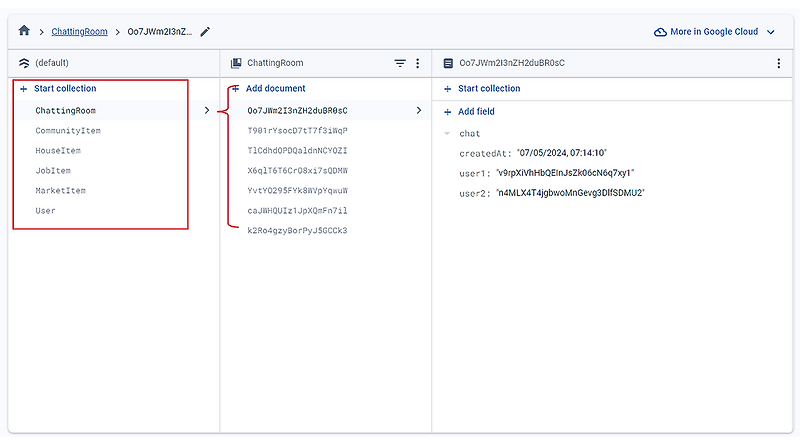The height and width of the screenshot is (443, 800).
Task: Open document k2Ro4gzyBorPyJ5GCCk3
Action: tap(297, 231)
